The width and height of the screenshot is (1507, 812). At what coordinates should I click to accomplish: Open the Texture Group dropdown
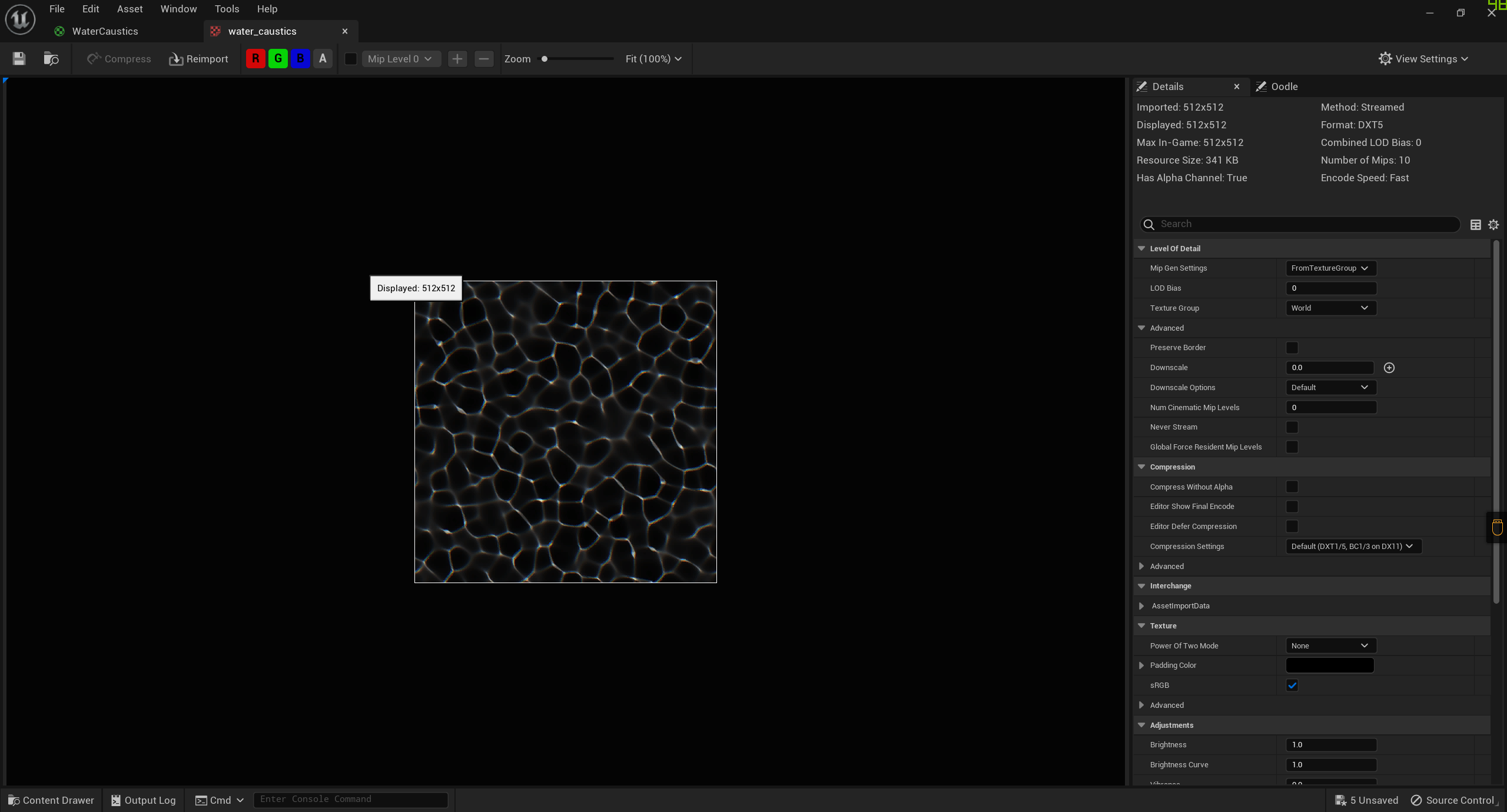pos(1330,308)
